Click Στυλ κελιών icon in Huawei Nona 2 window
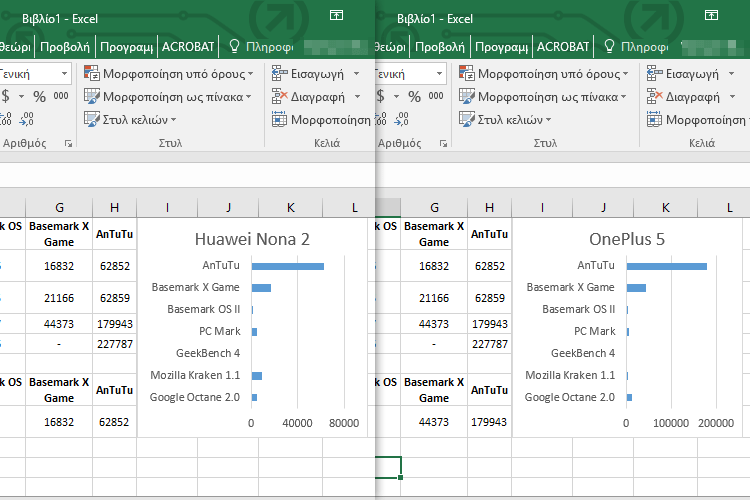 (x=91, y=119)
